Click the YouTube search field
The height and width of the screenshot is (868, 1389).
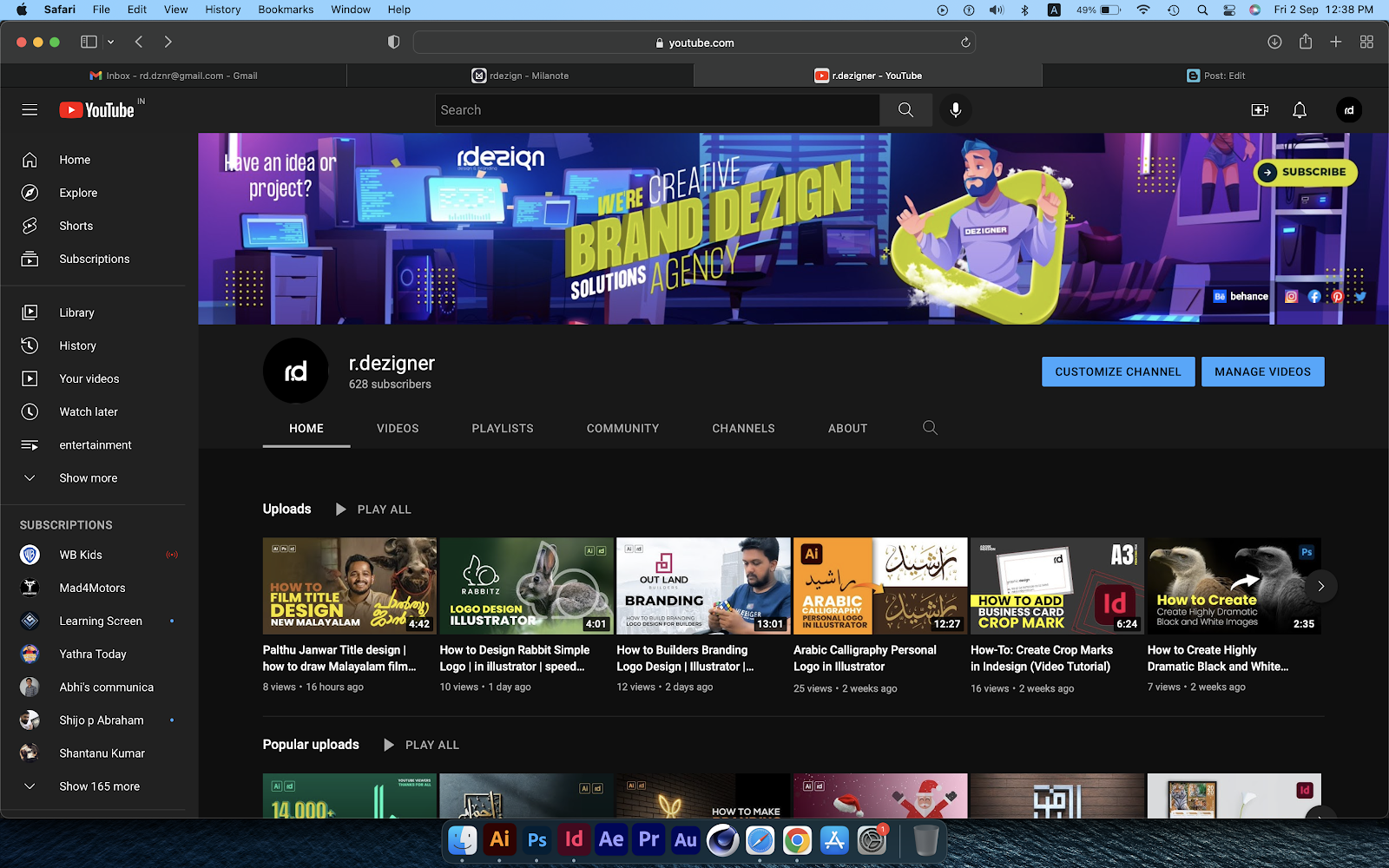[x=657, y=110]
